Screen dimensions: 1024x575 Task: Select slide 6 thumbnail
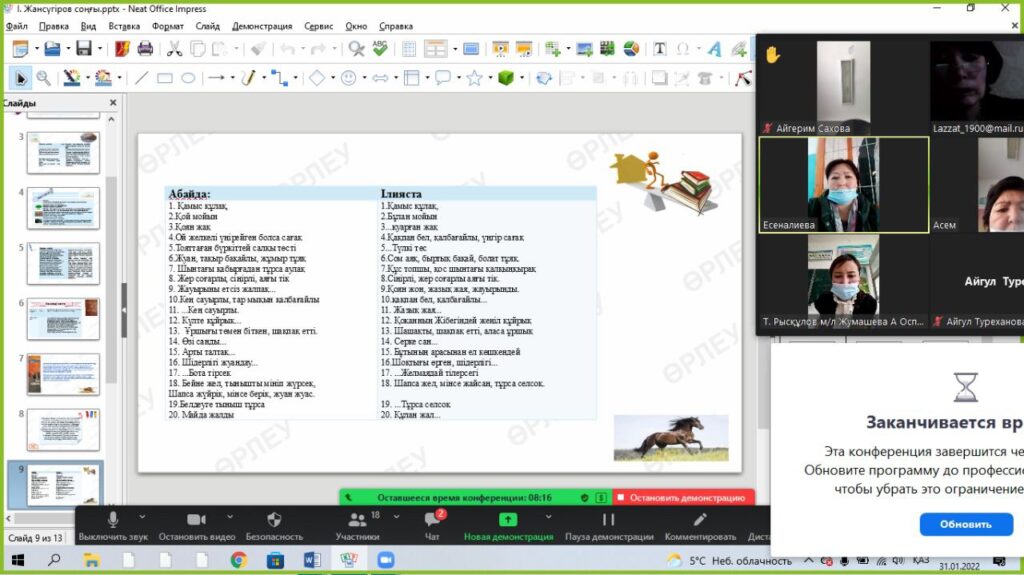63,319
